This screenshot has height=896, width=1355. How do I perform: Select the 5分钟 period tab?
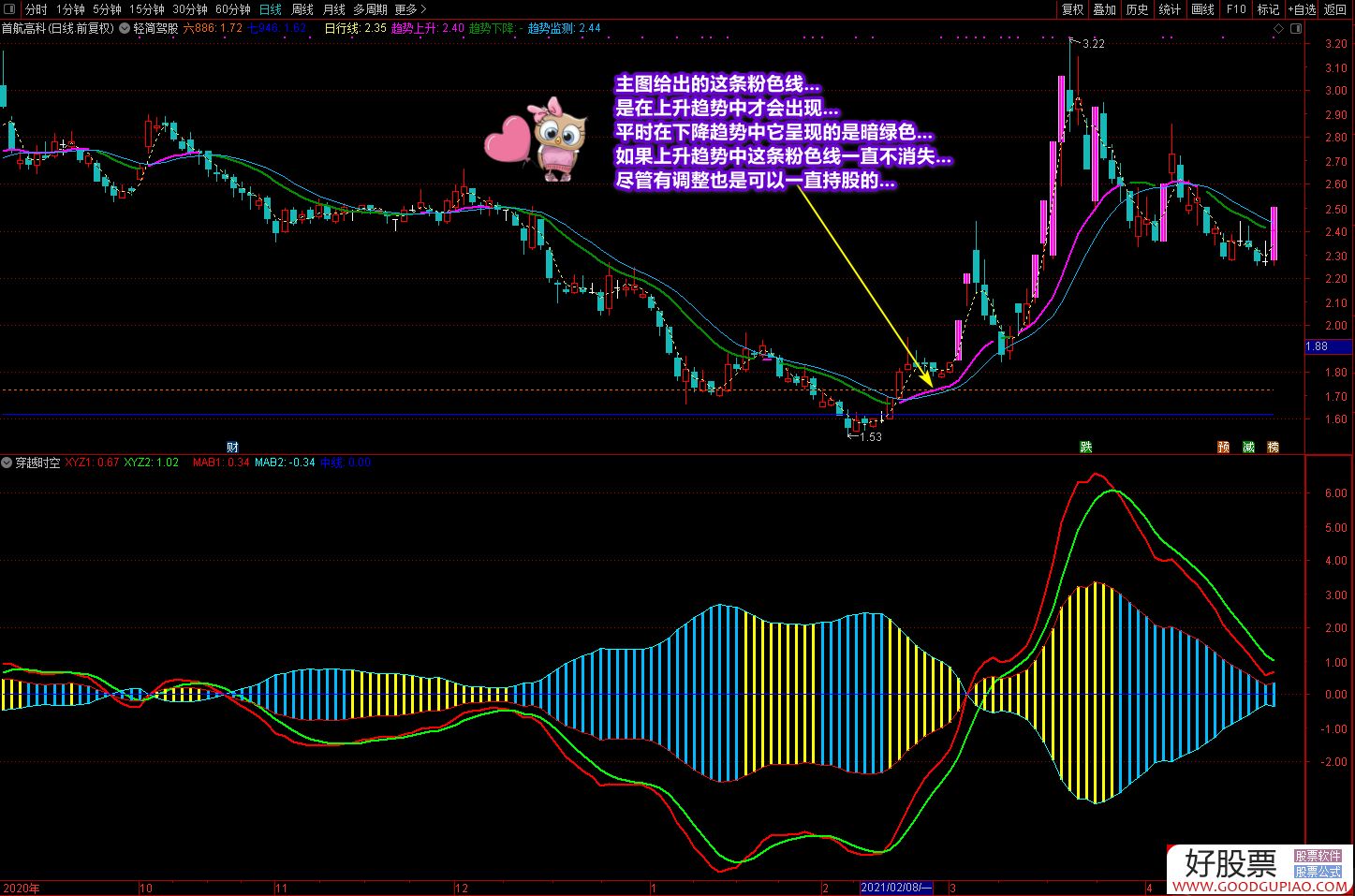pos(107,9)
